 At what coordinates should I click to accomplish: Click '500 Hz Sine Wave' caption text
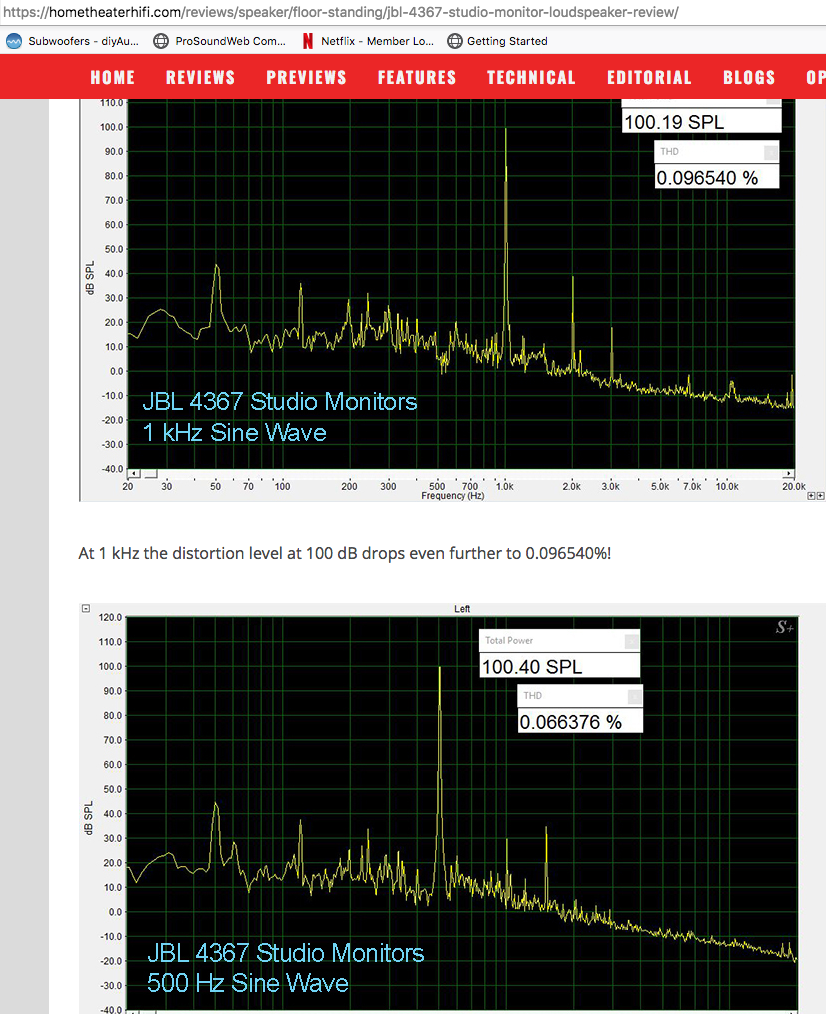248,983
